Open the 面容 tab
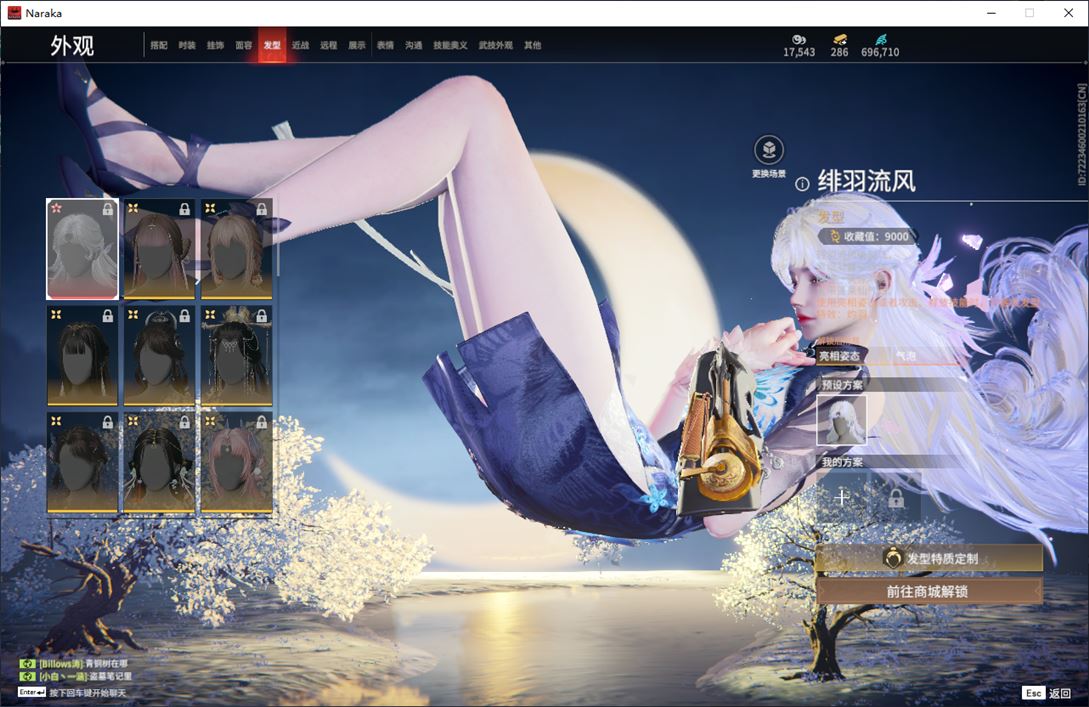The height and width of the screenshot is (707, 1089). 244,45
